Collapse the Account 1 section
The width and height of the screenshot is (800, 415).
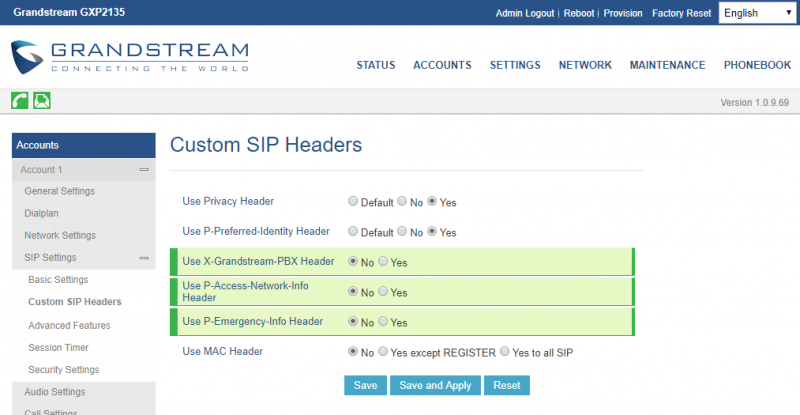point(144,169)
